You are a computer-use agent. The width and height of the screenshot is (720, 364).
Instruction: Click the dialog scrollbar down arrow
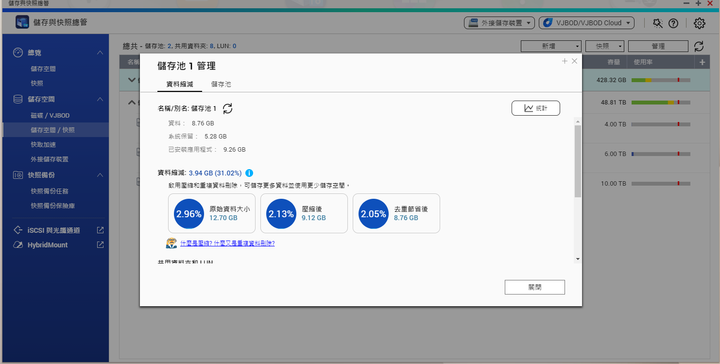[x=578, y=259]
